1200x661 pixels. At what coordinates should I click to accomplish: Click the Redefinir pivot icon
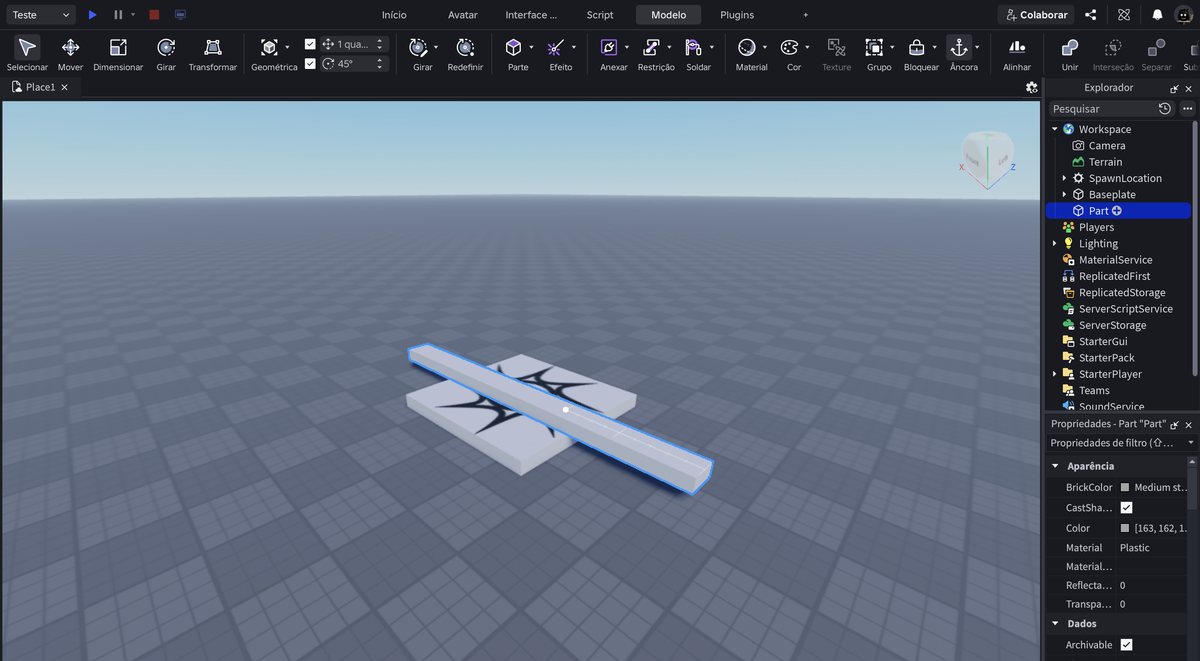pos(465,47)
